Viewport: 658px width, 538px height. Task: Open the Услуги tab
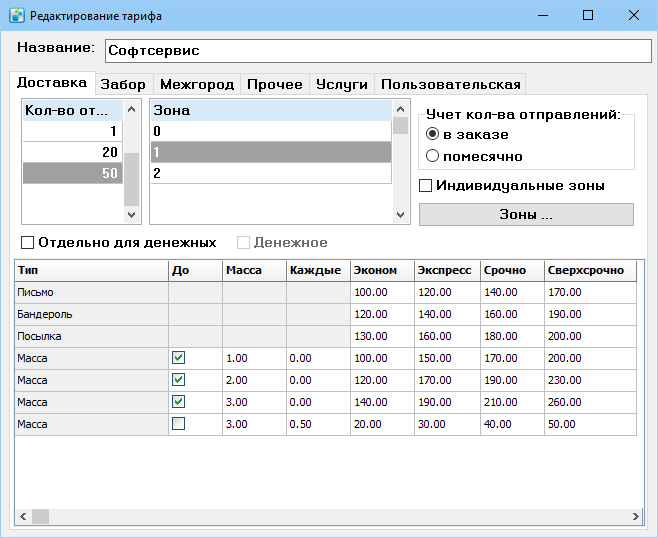click(342, 84)
